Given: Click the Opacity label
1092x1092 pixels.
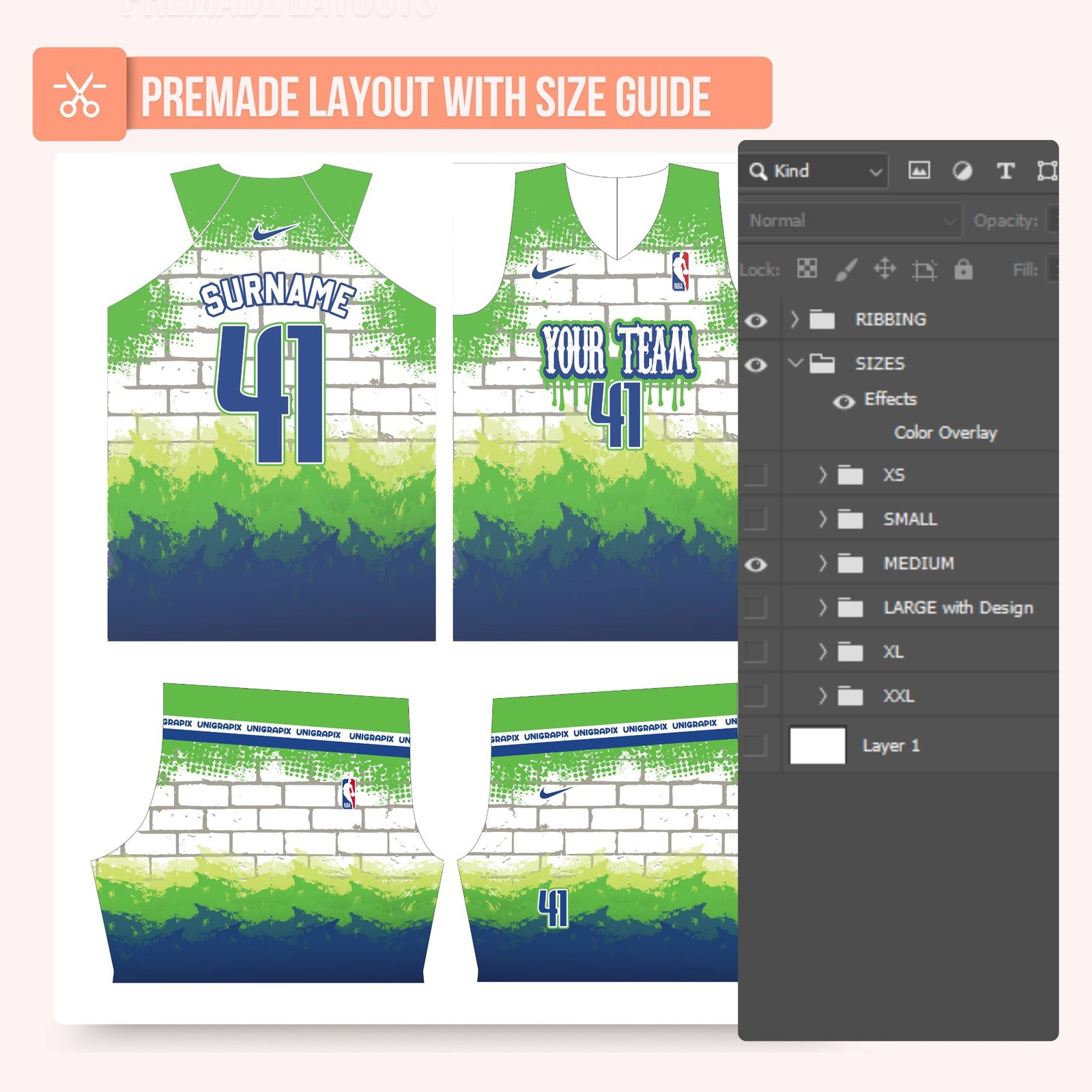Looking at the screenshot, I should tap(1005, 220).
